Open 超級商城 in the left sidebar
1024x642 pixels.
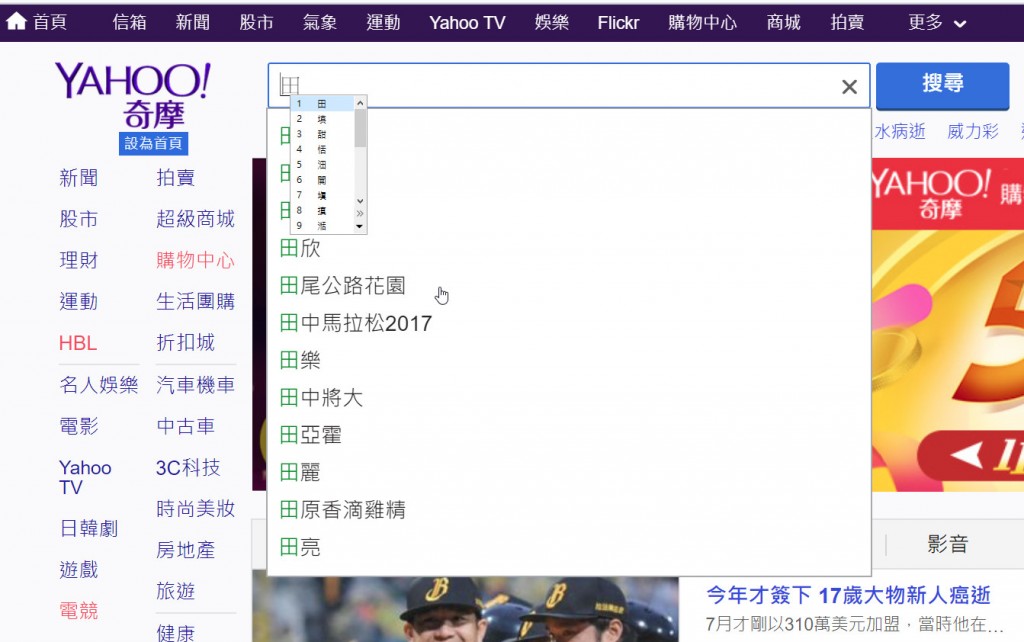pos(195,219)
